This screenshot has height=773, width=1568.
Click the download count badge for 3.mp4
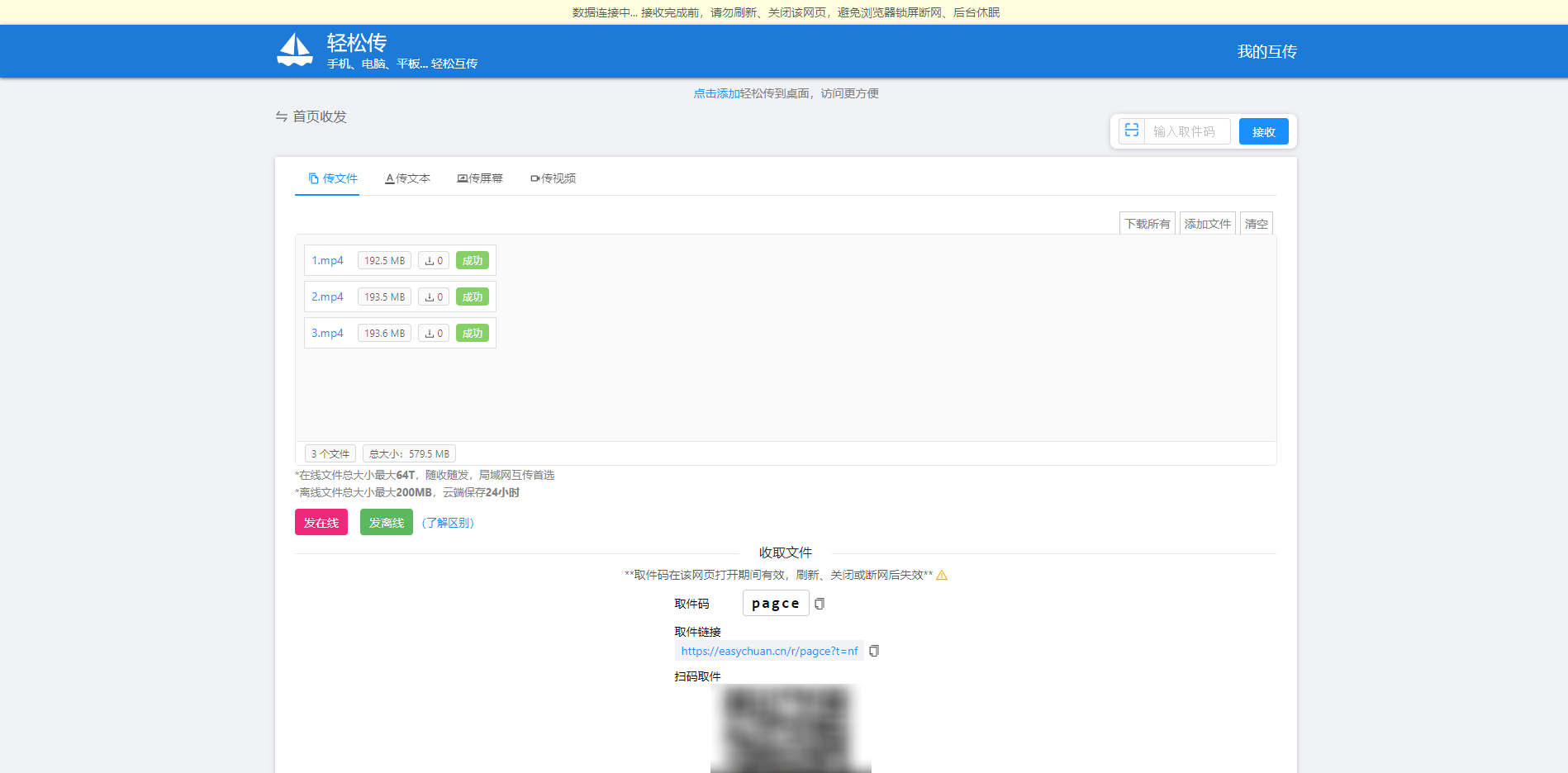pyautogui.click(x=434, y=333)
